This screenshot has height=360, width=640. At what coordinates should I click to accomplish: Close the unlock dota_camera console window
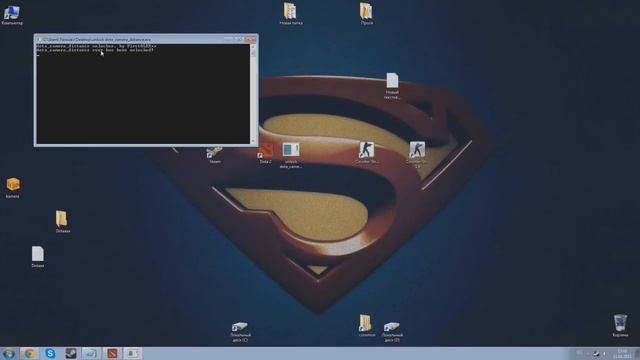coord(251,39)
